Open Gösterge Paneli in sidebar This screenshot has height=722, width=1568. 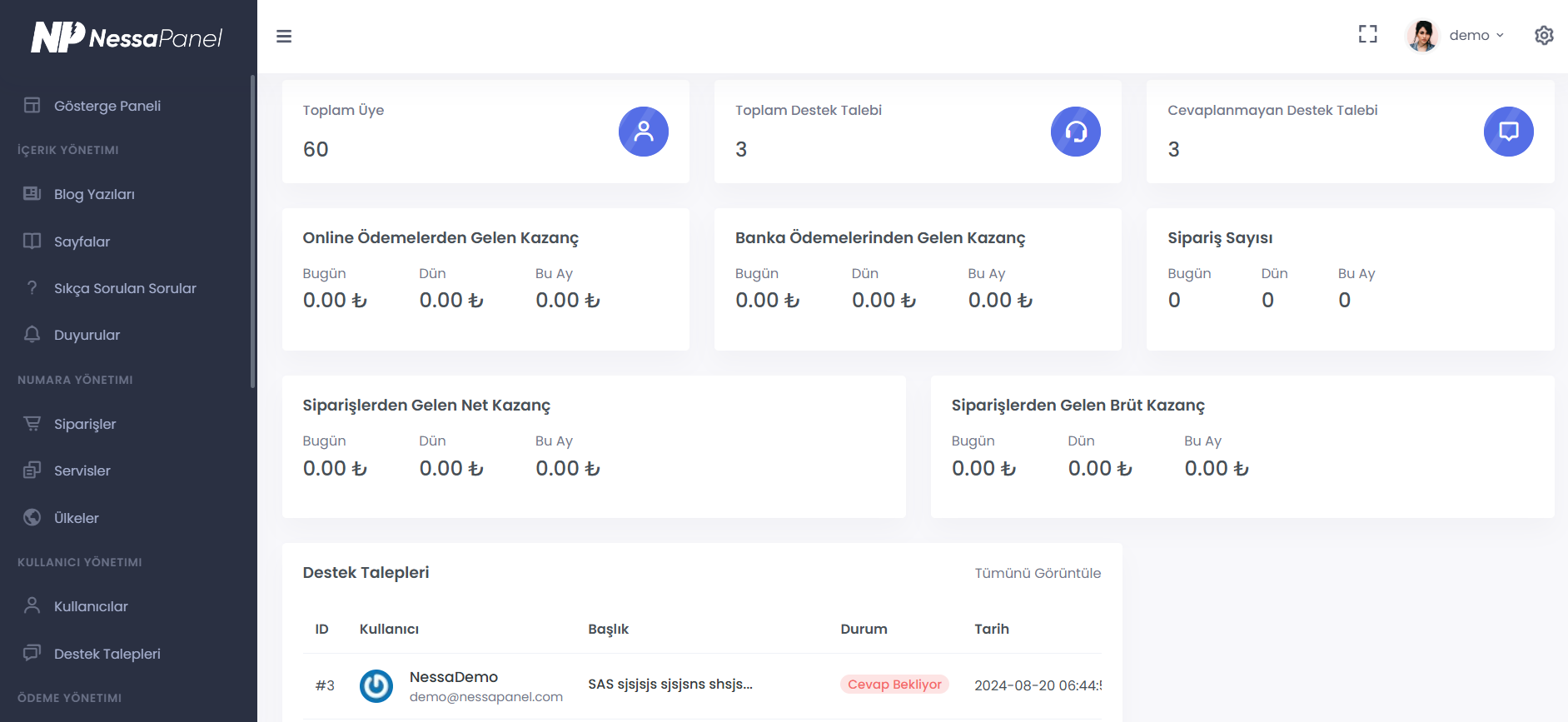click(107, 106)
